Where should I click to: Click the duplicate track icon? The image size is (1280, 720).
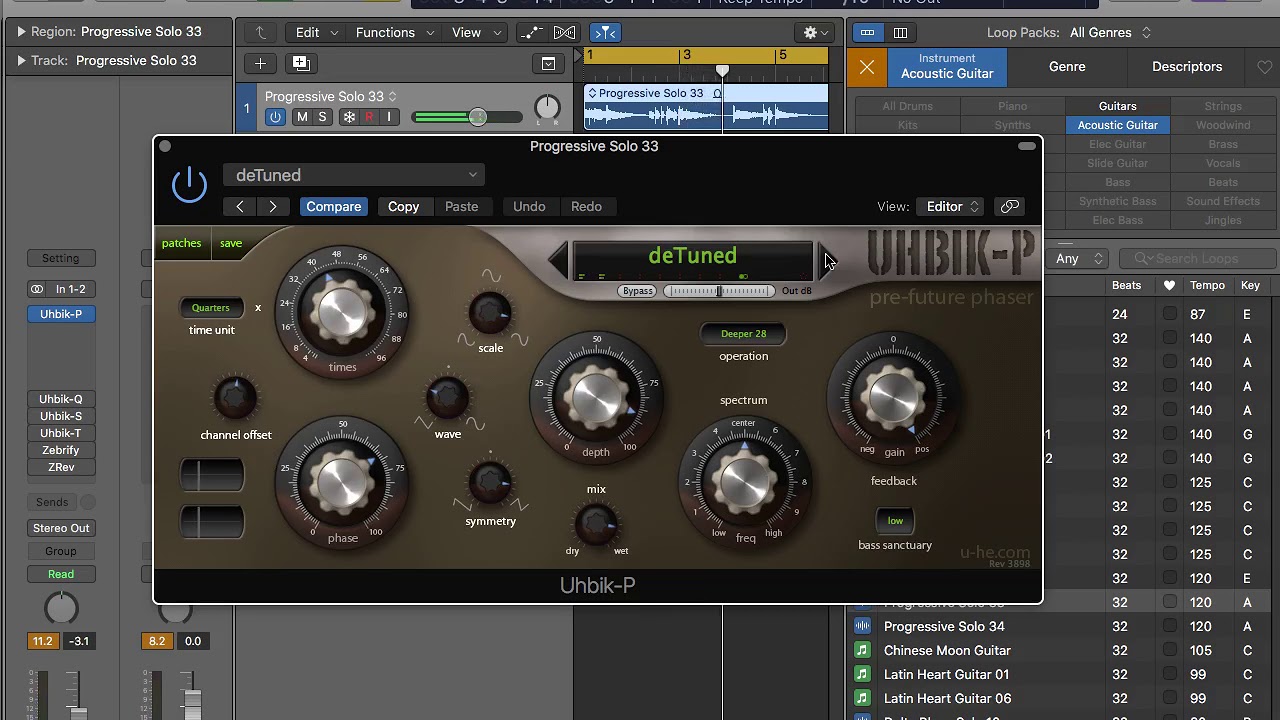(x=300, y=63)
